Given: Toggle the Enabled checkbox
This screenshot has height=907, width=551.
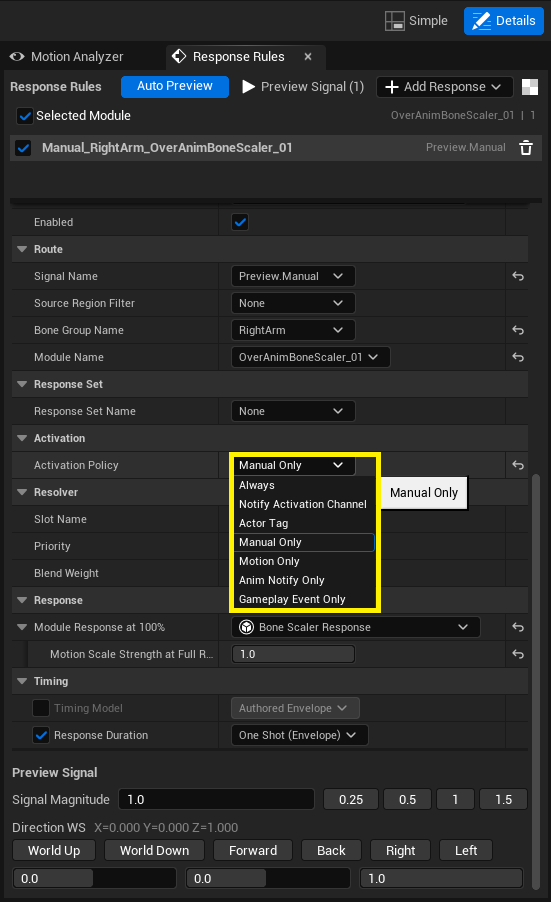Looking at the screenshot, I should (240, 222).
